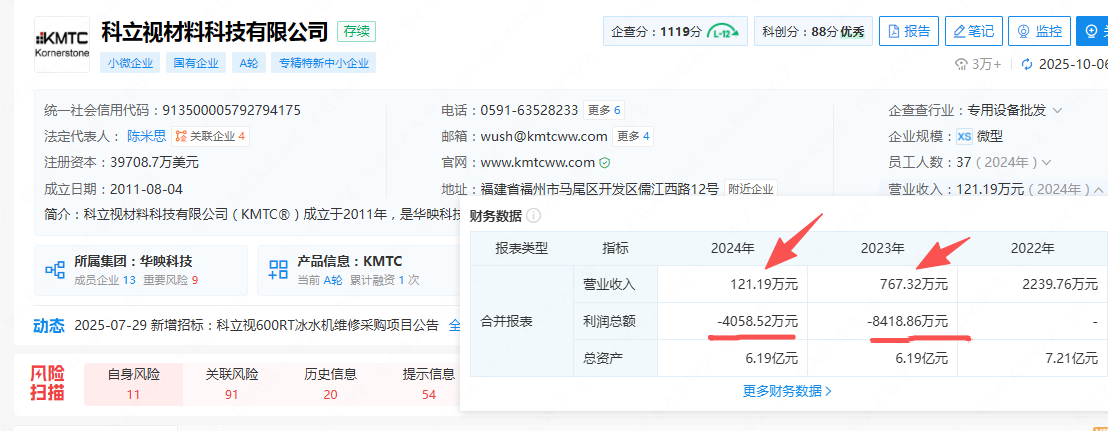Click the 2024年 利润总额 -4058.52万元 cell
This screenshot has width=1108, height=431.
(733, 321)
